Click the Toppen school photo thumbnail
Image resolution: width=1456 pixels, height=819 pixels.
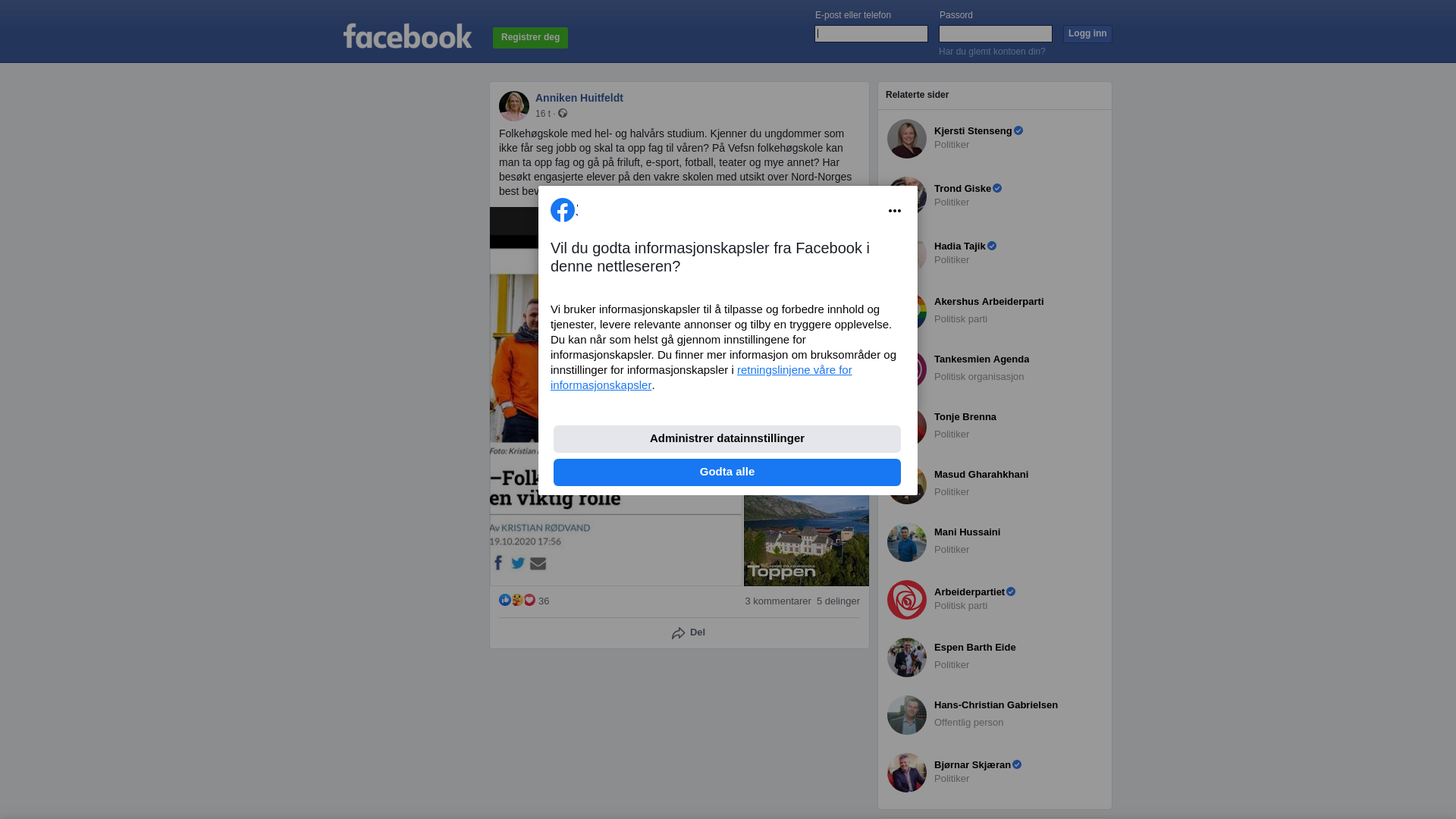(806, 540)
